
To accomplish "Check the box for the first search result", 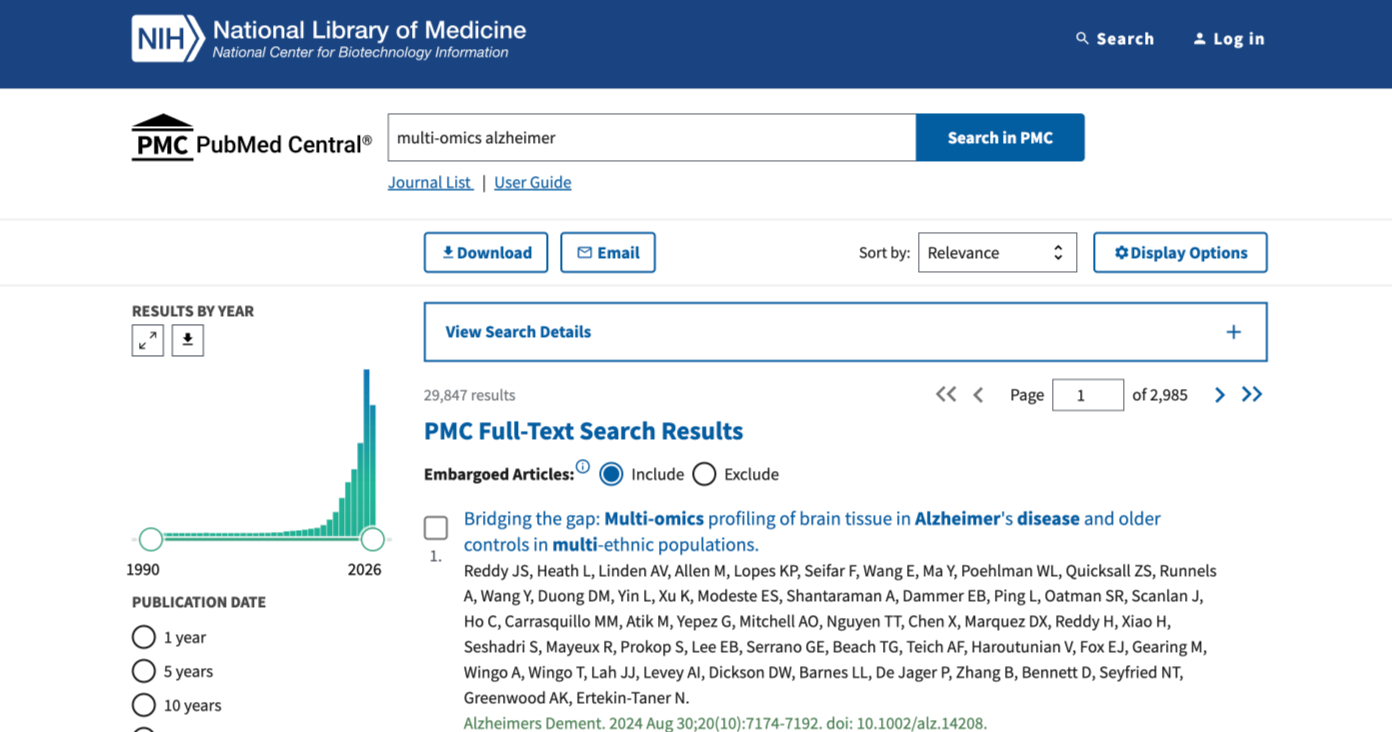I will point(436,527).
